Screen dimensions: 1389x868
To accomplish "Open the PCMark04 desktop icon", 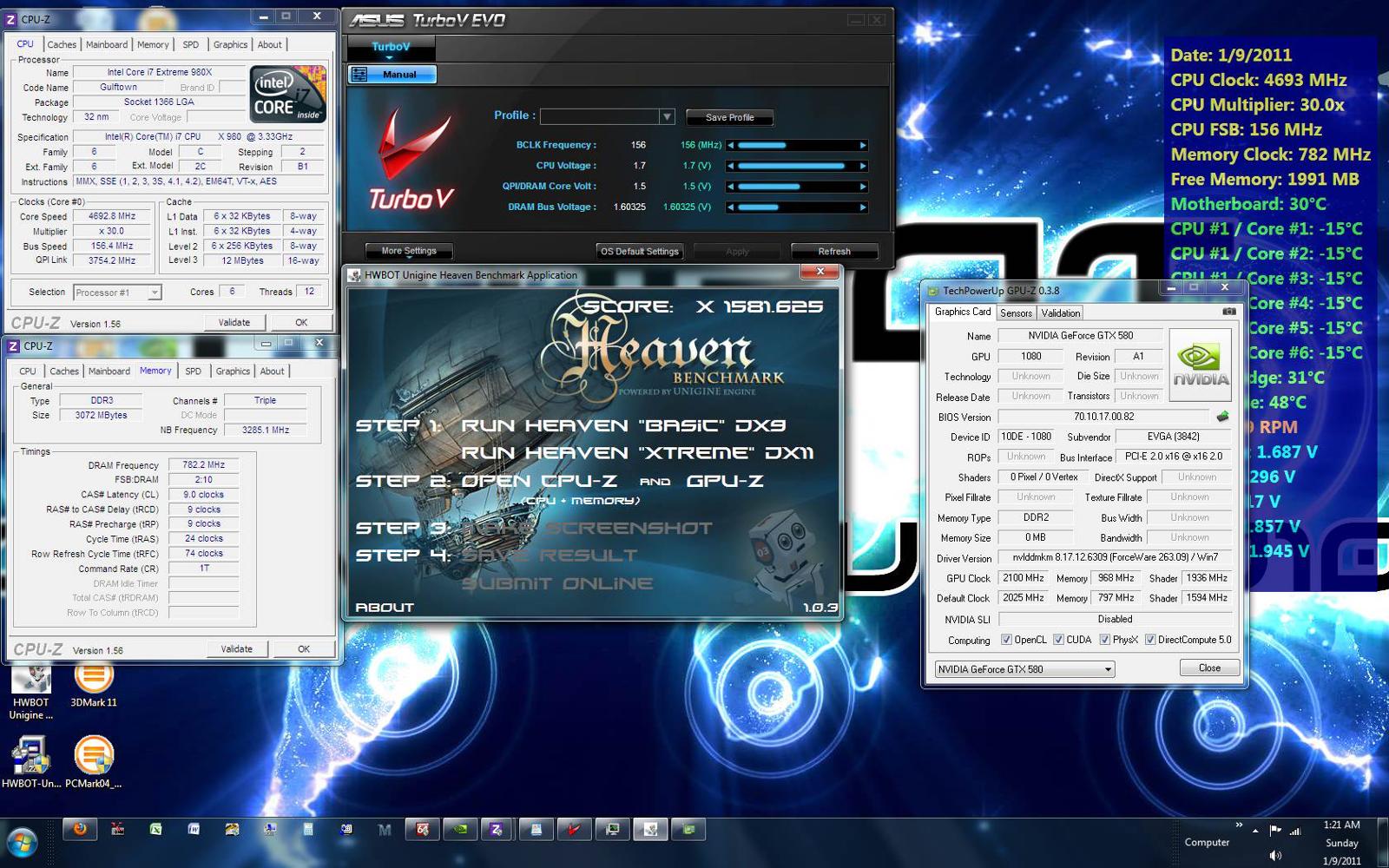I will point(94,762).
